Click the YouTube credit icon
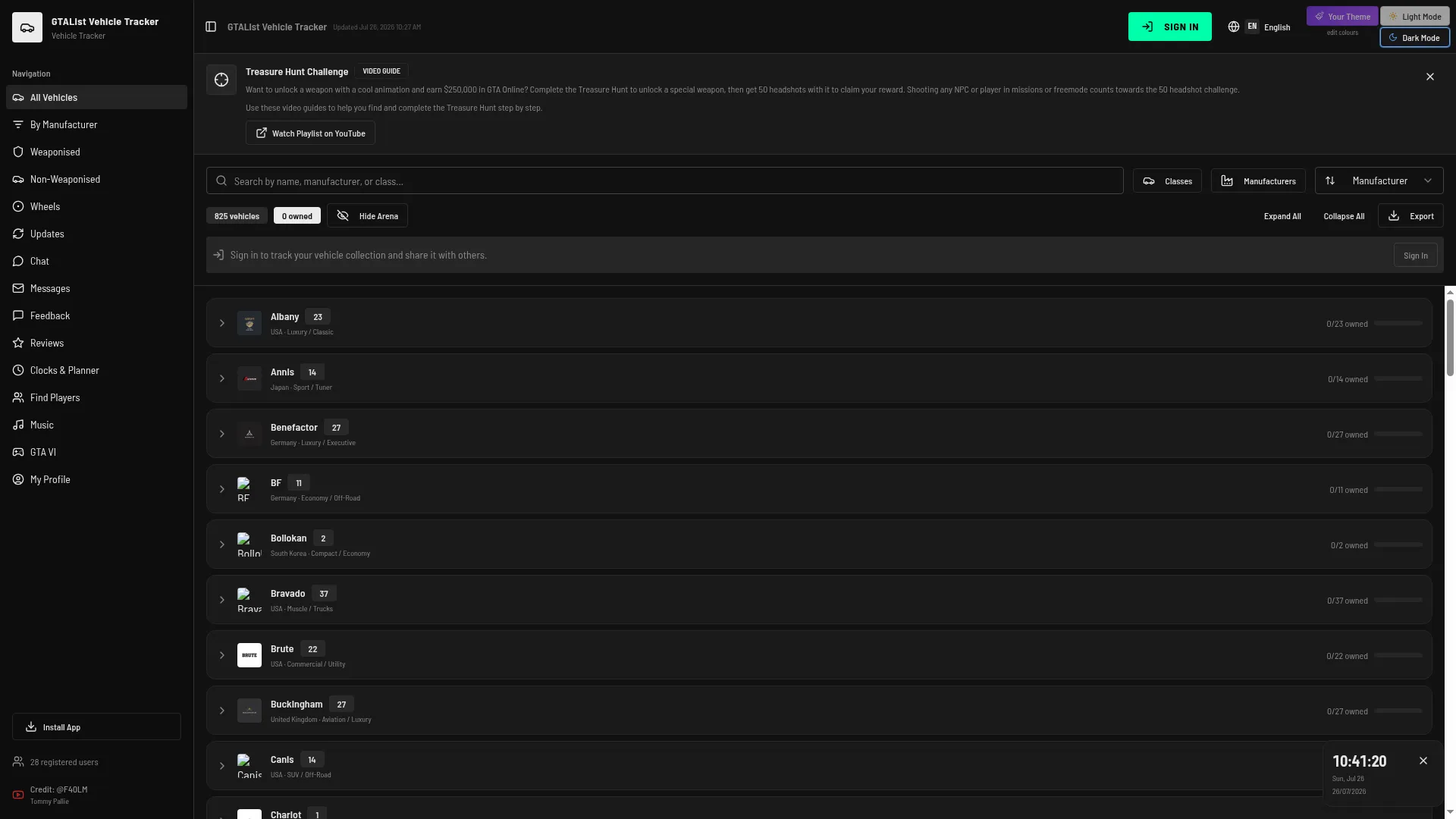The width and height of the screenshot is (1456, 819). click(x=18, y=795)
